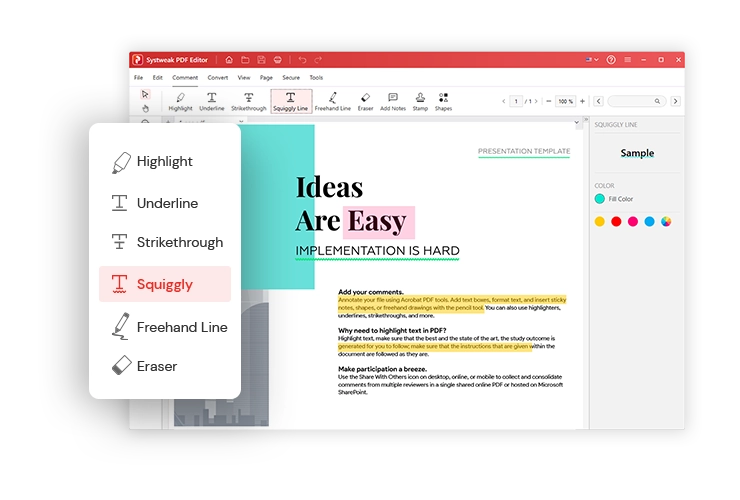Screen dimensions: 740x500
Task: Open a file via folder icon
Action: point(245,59)
